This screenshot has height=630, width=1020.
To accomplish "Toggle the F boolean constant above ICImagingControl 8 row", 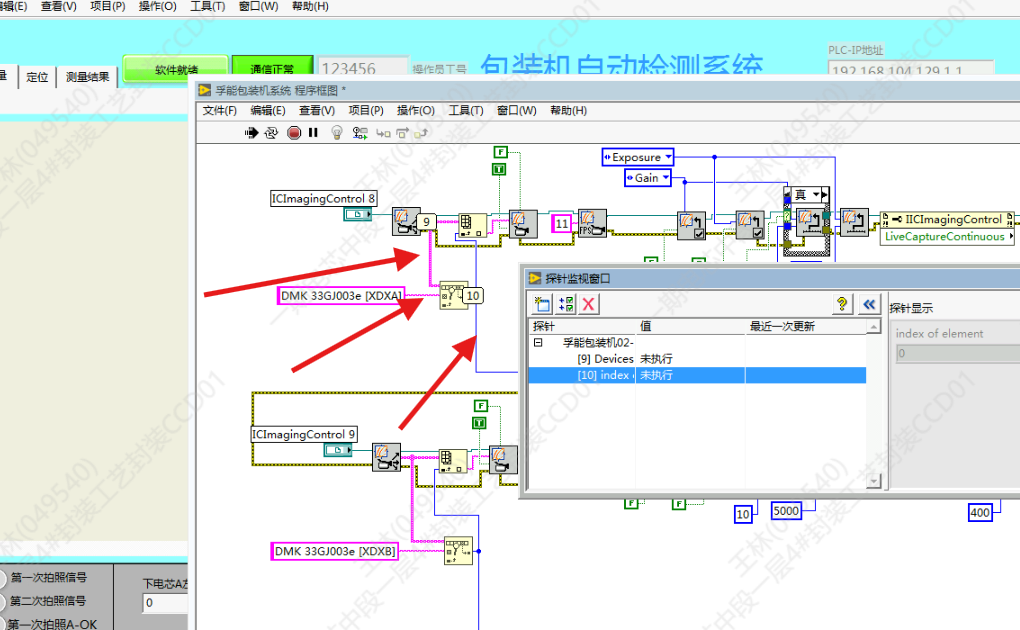I will (x=500, y=152).
